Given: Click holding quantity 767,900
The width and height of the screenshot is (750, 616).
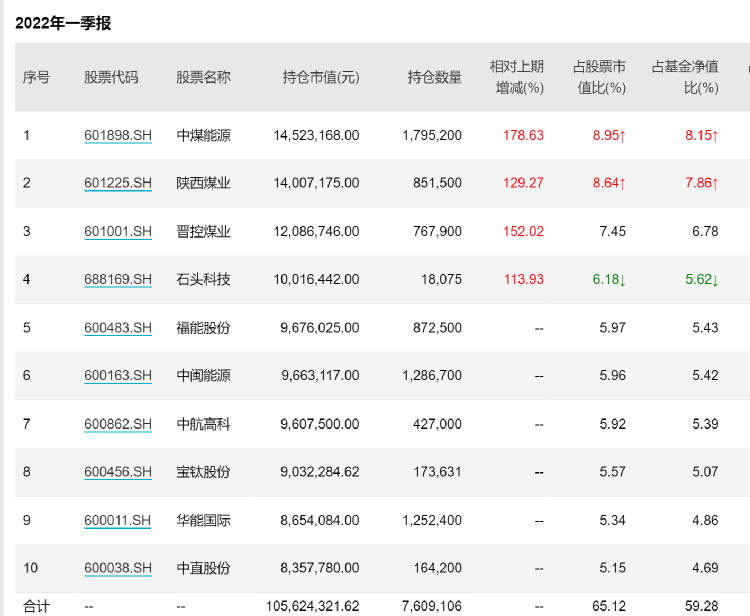Looking at the screenshot, I should pyautogui.click(x=437, y=231).
